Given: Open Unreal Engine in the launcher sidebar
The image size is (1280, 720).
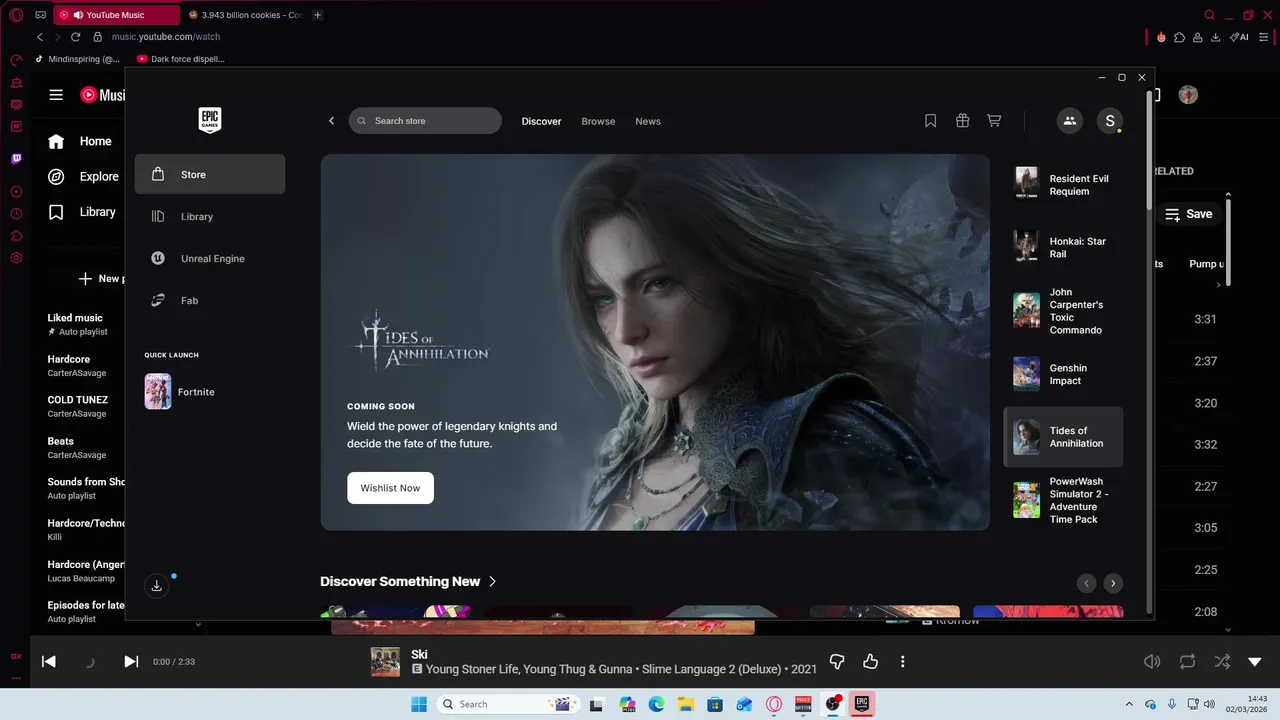Looking at the screenshot, I should pos(210,258).
